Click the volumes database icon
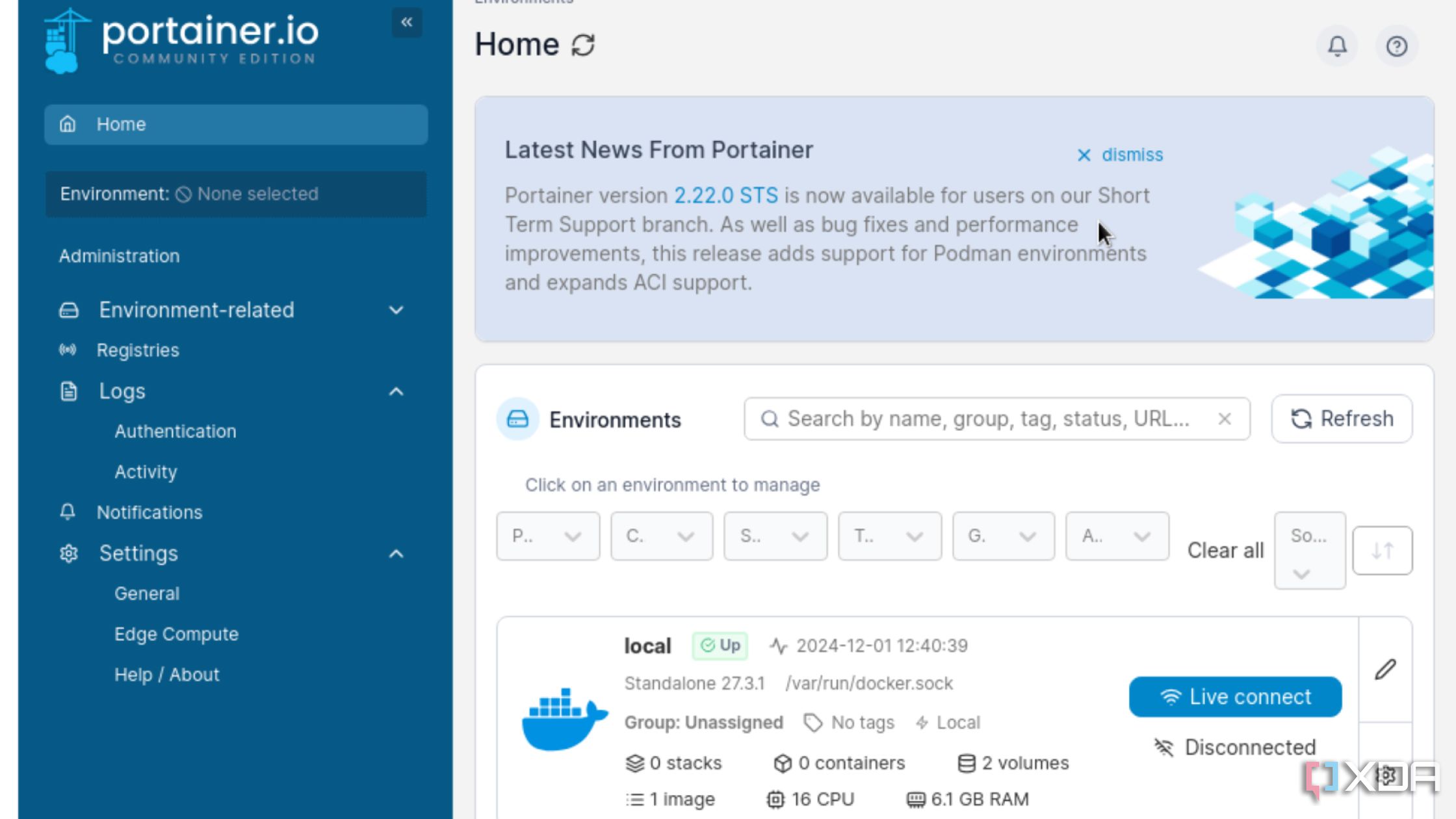The width and height of the screenshot is (1456, 819). coord(967,763)
